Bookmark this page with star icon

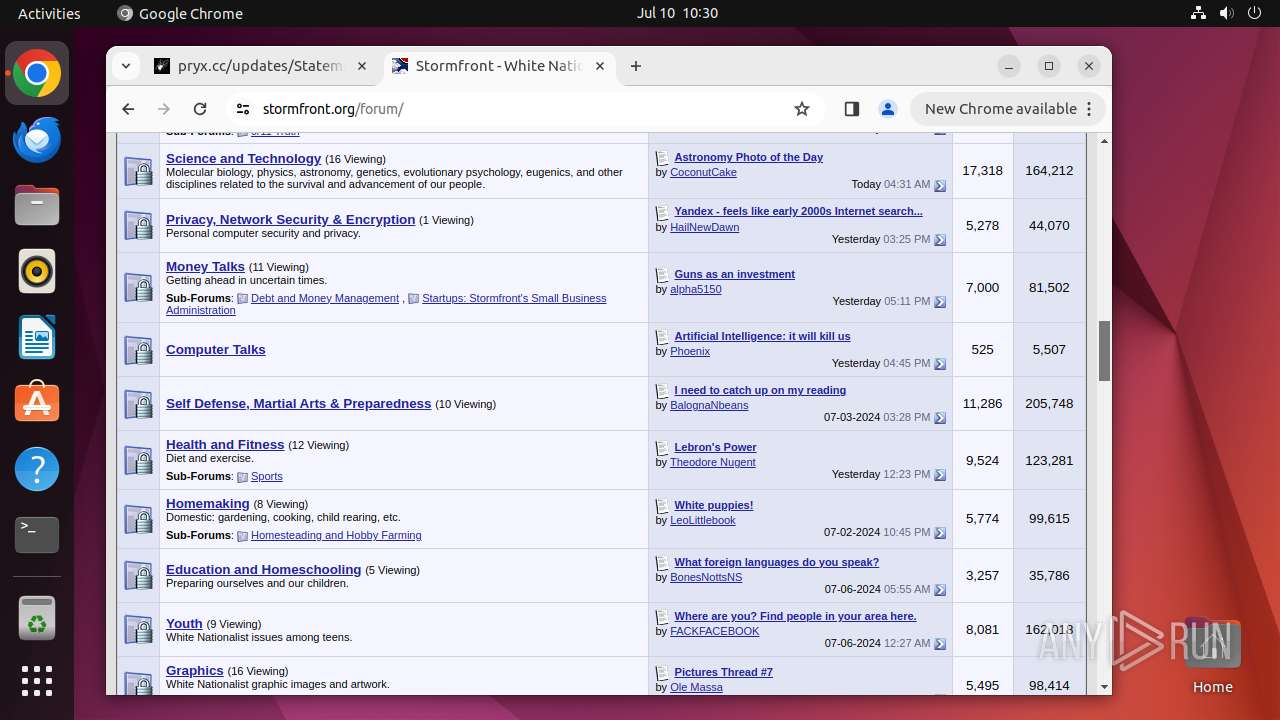[x=802, y=109]
